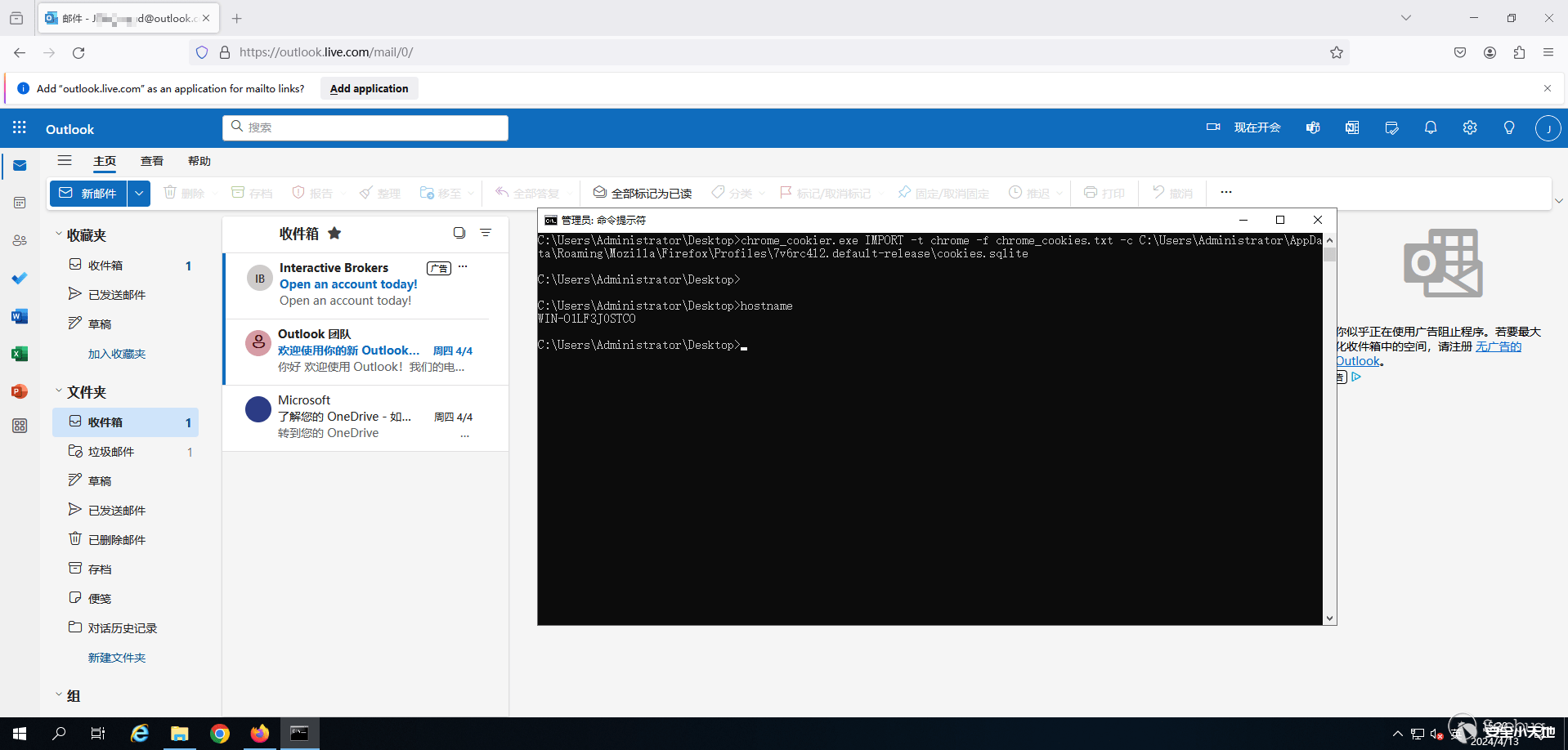Open Firefox application menu

pyautogui.click(x=1548, y=52)
